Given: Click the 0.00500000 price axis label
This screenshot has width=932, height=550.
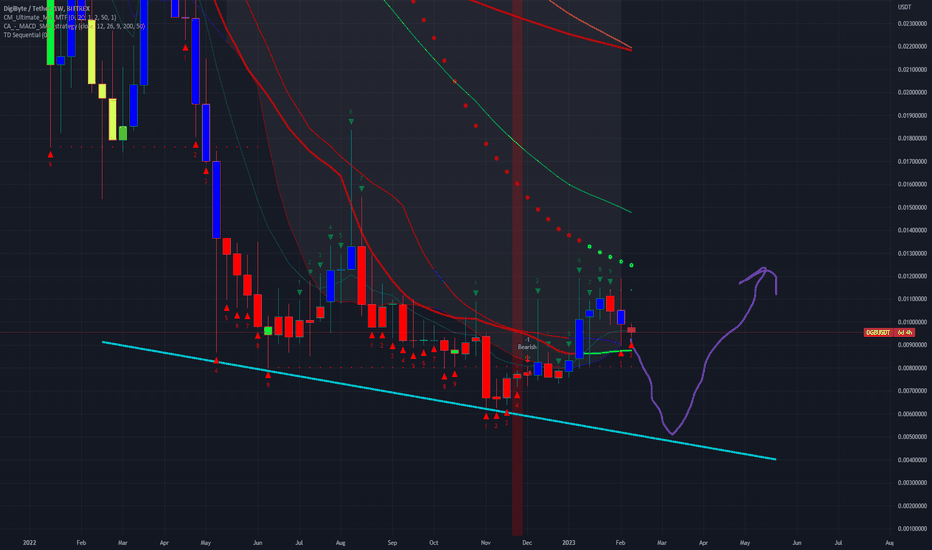Looking at the screenshot, I should pyautogui.click(x=912, y=437).
